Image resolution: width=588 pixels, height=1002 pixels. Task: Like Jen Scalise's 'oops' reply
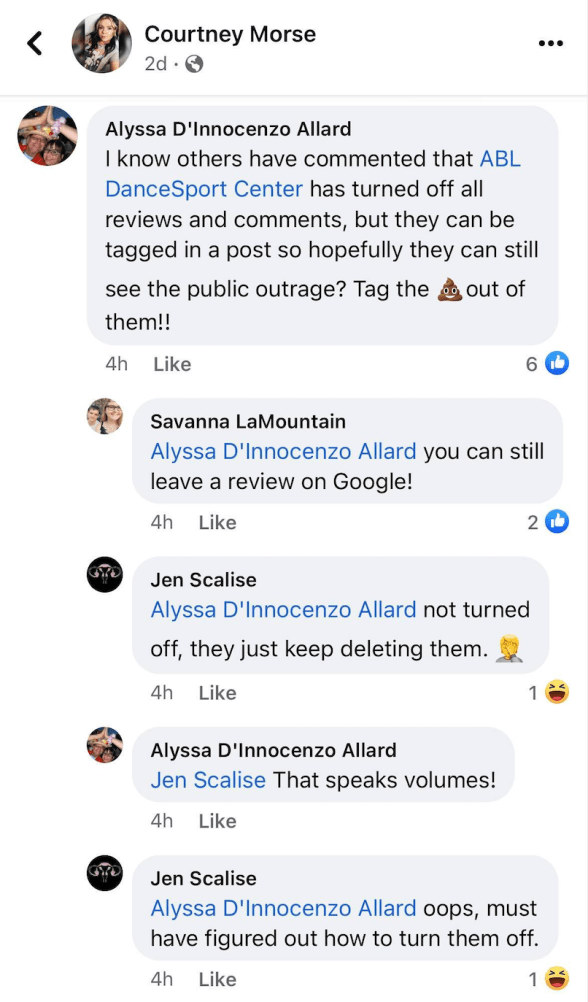click(217, 979)
